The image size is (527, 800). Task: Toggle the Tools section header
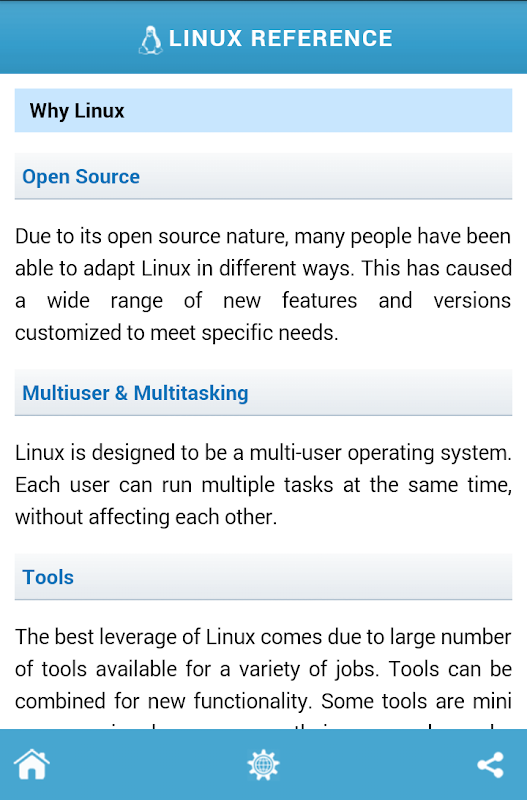263,577
